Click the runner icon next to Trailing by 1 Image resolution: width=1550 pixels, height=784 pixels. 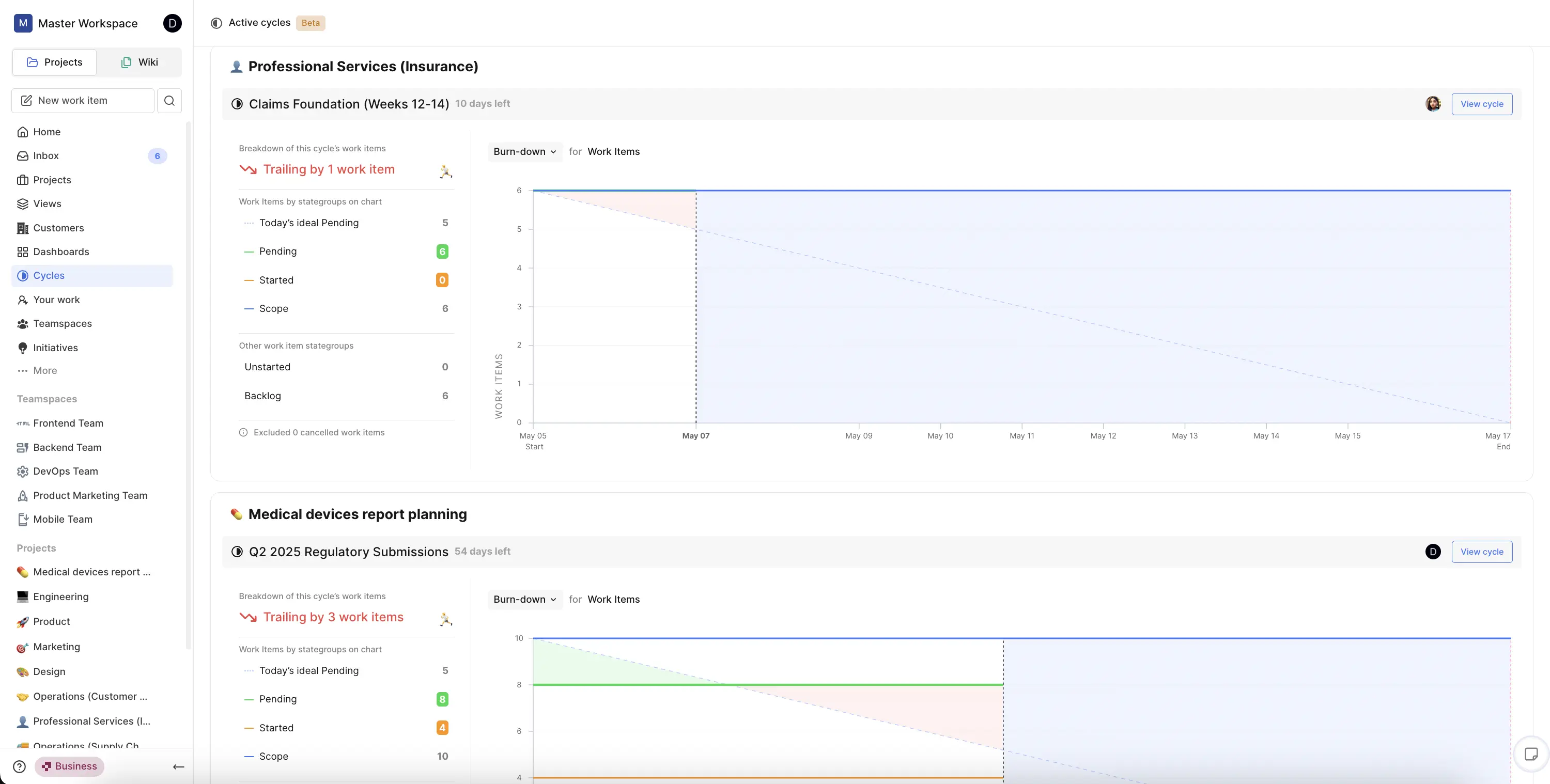tap(445, 171)
